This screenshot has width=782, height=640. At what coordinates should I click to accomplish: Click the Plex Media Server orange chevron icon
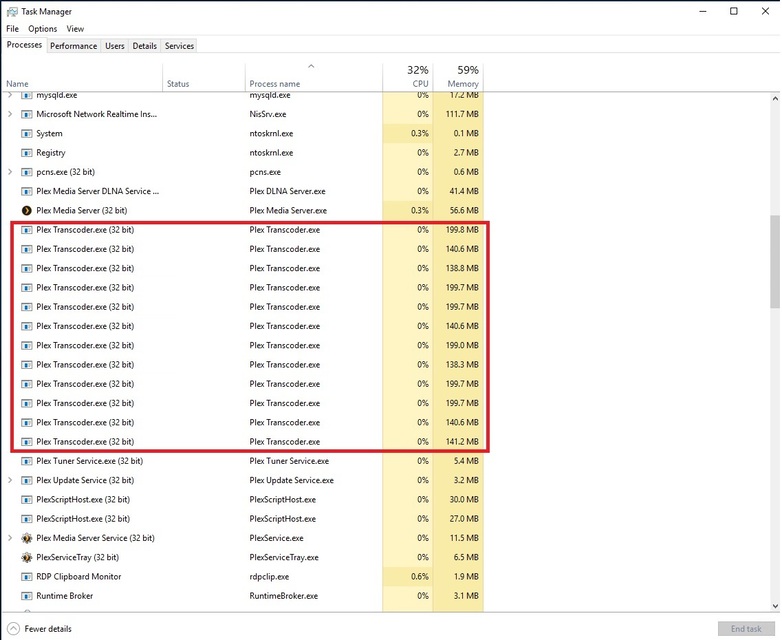[26, 211]
